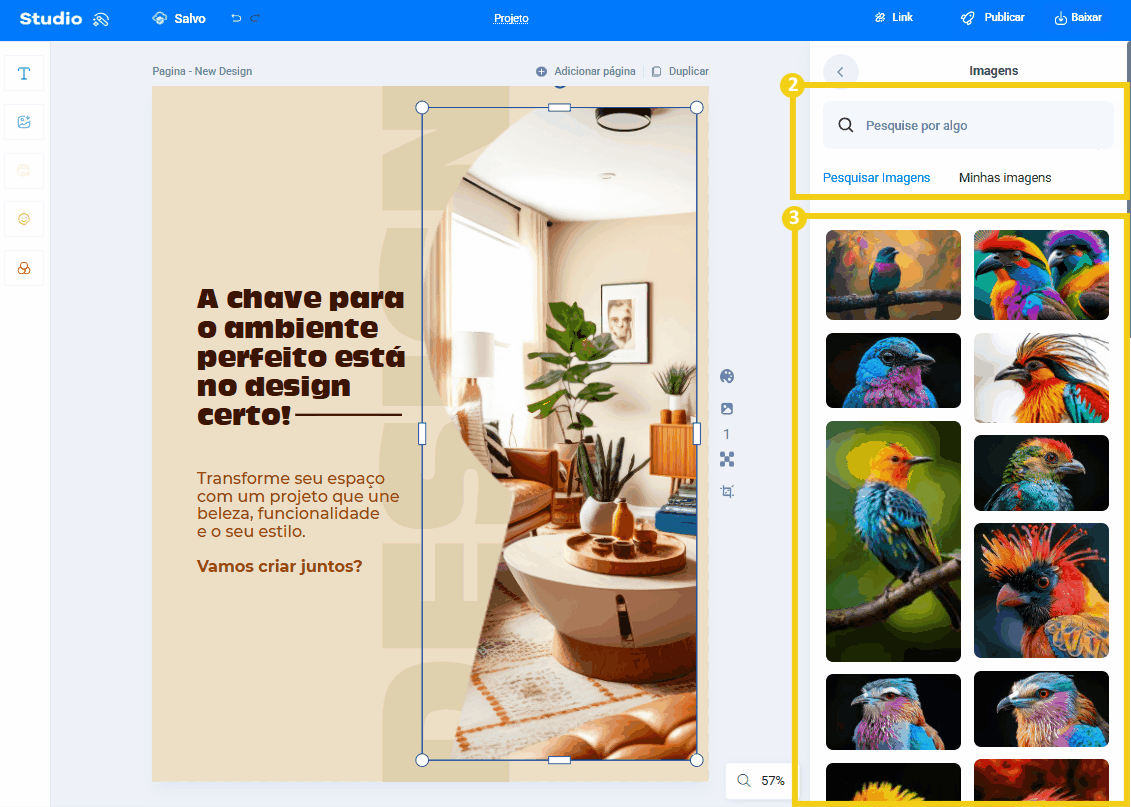Click the left side handle of selected image
Image resolution: width=1131 pixels, height=807 pixels.
pyautogui.click(x=423, y=433)
